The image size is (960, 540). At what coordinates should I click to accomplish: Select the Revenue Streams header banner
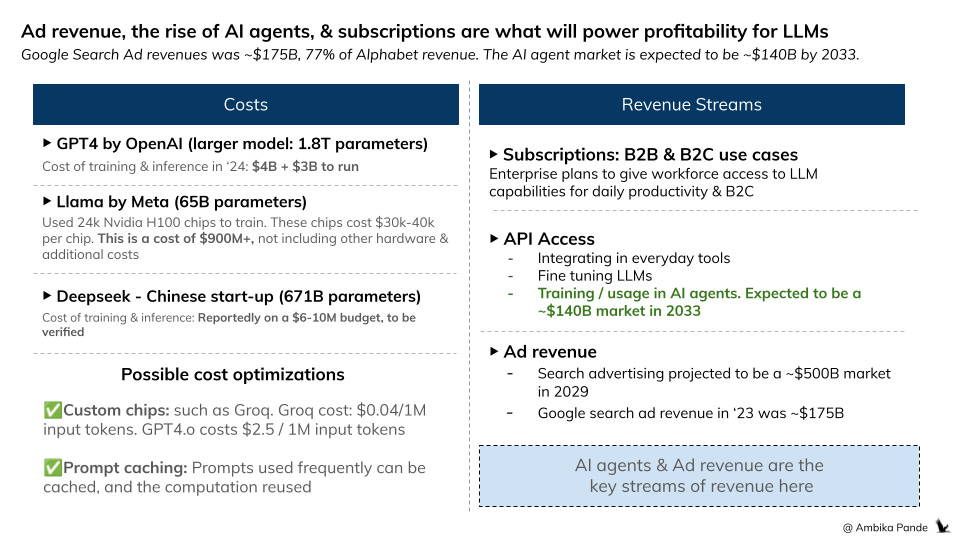point(691,105)
